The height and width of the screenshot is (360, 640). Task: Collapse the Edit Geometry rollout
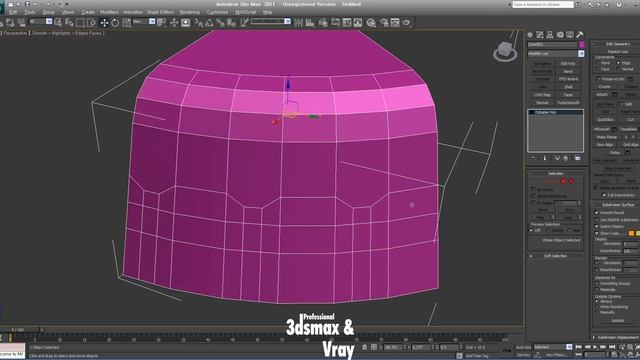point(616,44)
